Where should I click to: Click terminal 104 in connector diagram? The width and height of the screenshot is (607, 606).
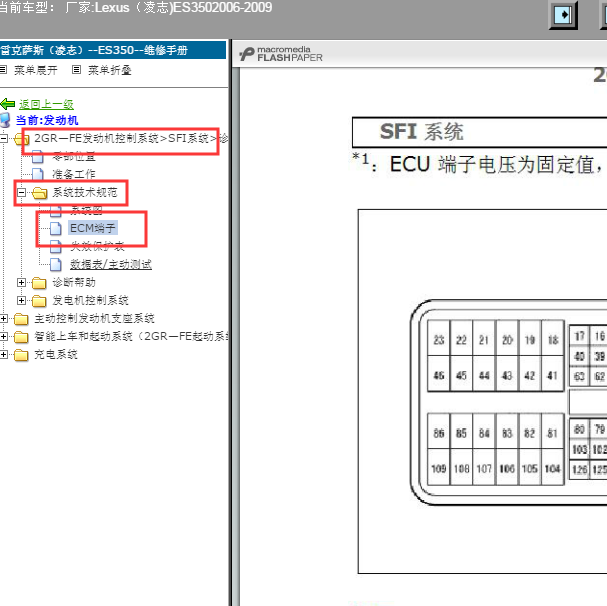(553, 467)
